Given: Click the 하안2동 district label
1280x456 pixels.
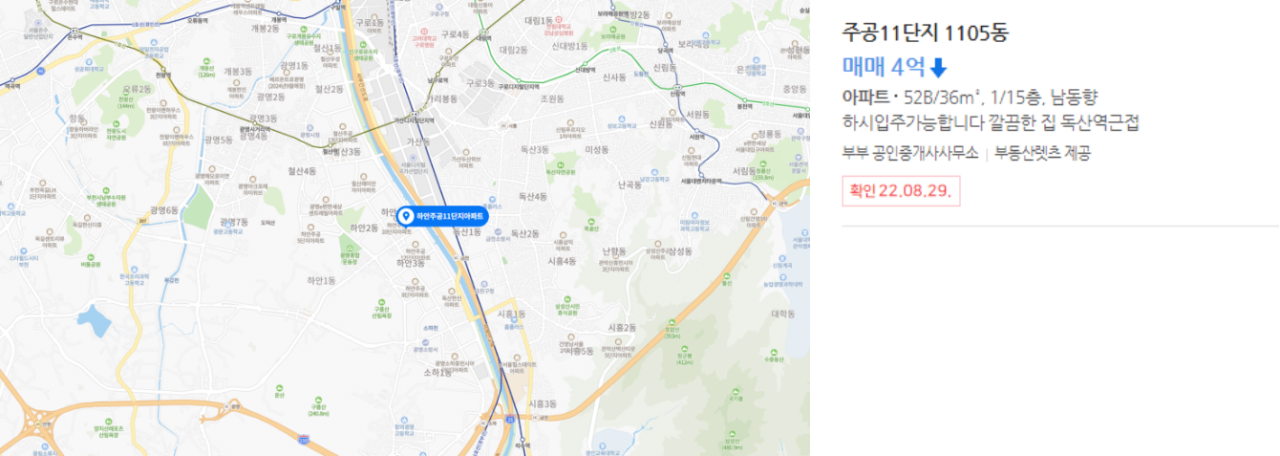Looking at the screenshot, I should [x=363, y=228].
